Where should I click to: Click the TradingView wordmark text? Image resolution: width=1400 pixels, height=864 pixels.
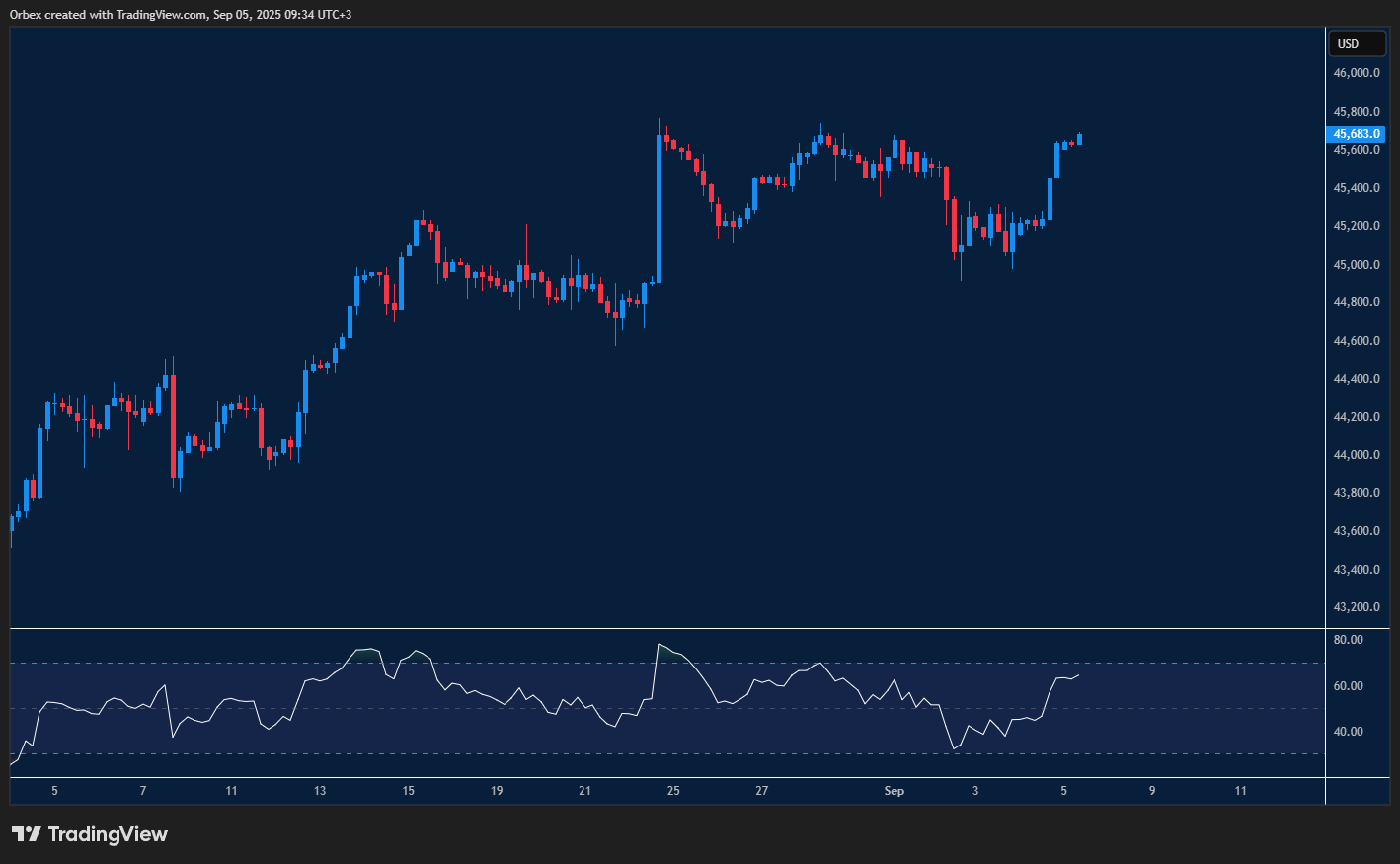click(x=109, y=834)
